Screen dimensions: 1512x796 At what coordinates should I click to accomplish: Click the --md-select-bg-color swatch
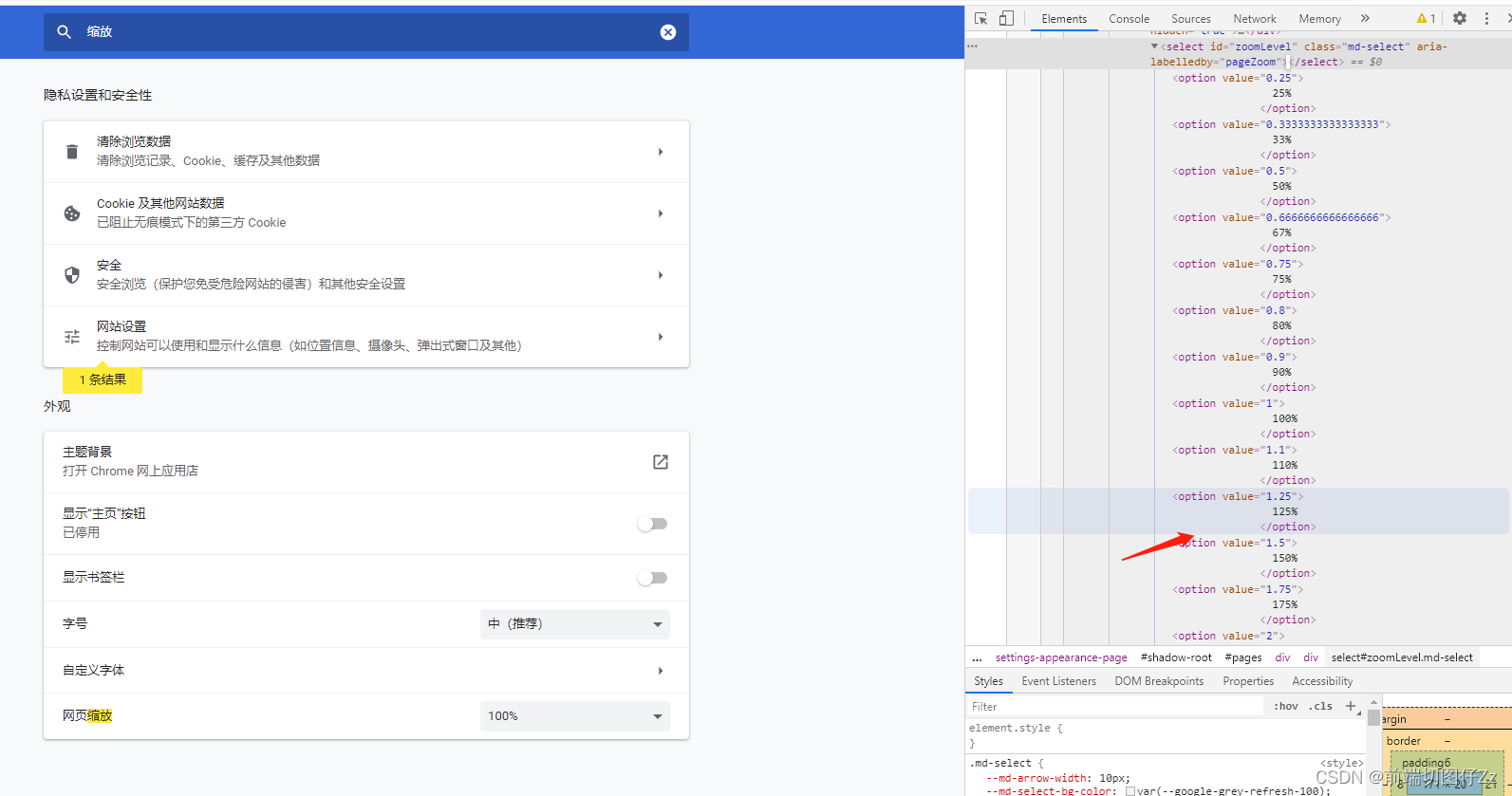[1130, 790]
